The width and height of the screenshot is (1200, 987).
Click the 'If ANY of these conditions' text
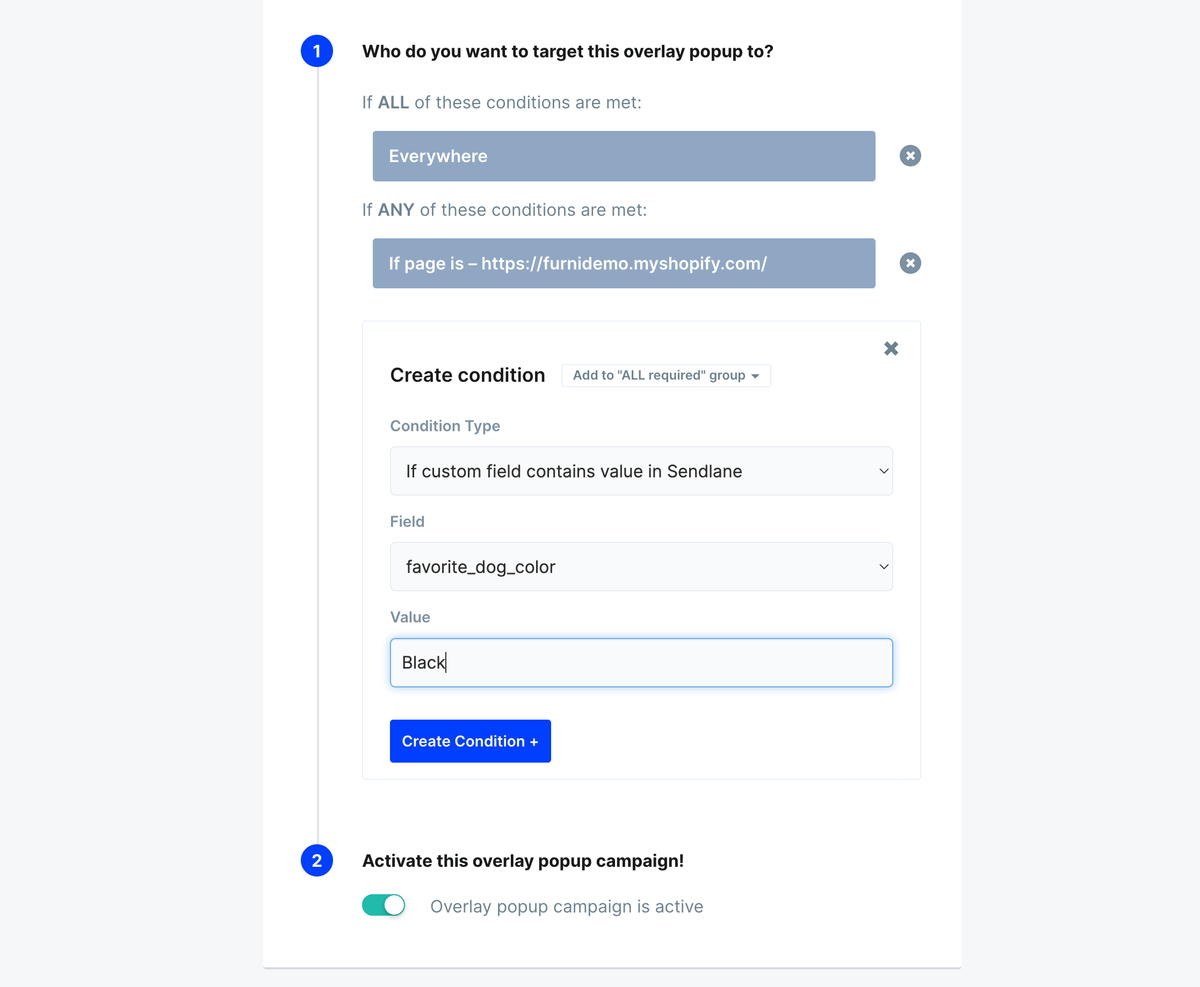point(504,210)
